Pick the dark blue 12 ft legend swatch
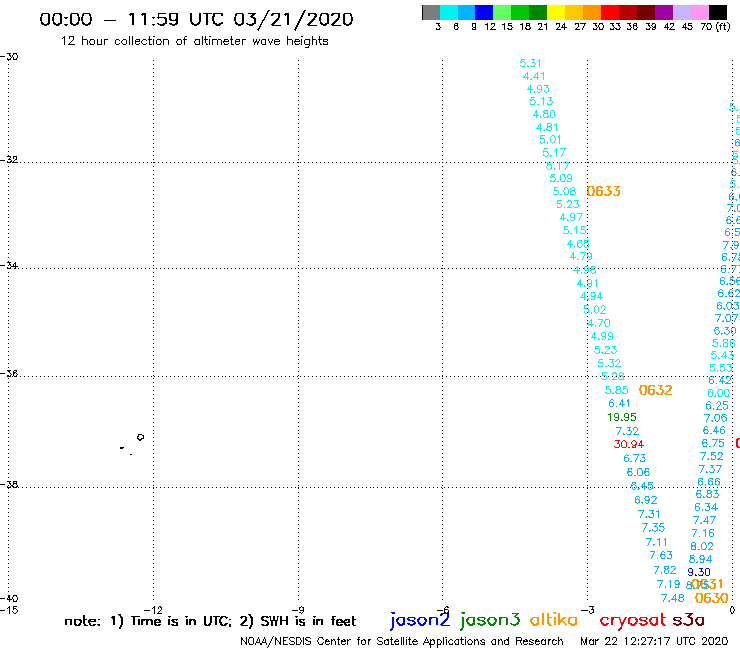Screen dimensions: 740x650 point(485,12)
